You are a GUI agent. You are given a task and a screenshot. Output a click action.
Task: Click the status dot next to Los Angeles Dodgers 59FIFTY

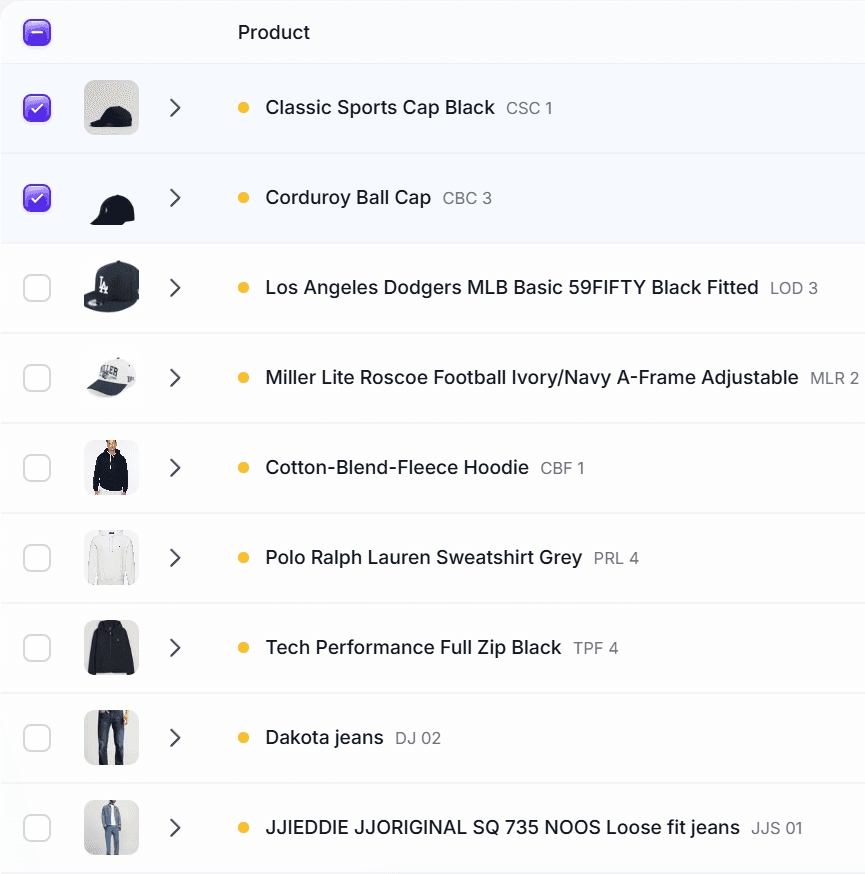pos(243,287)
